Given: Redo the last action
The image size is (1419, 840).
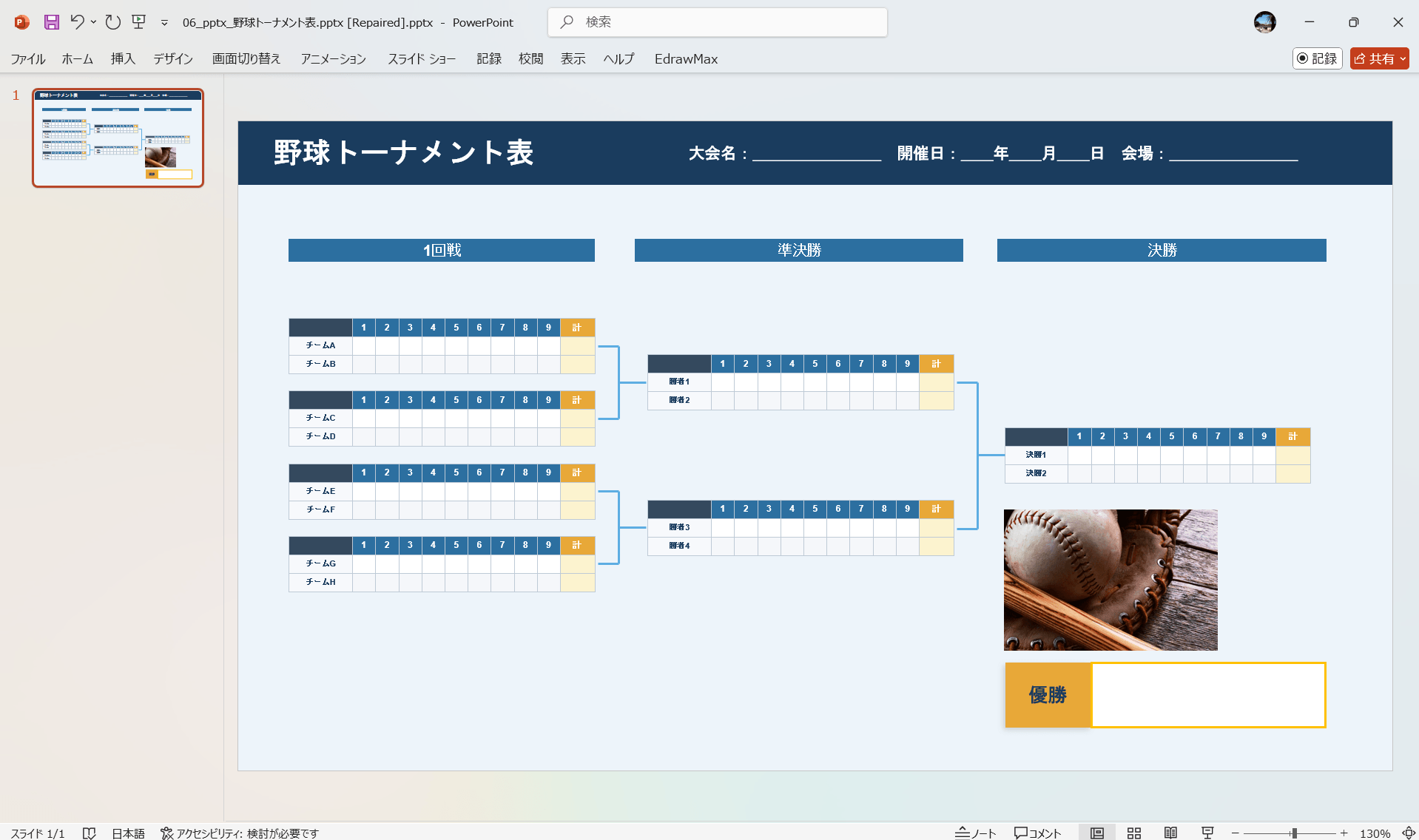Looking at the screenshot, I should tap(112, 22).
